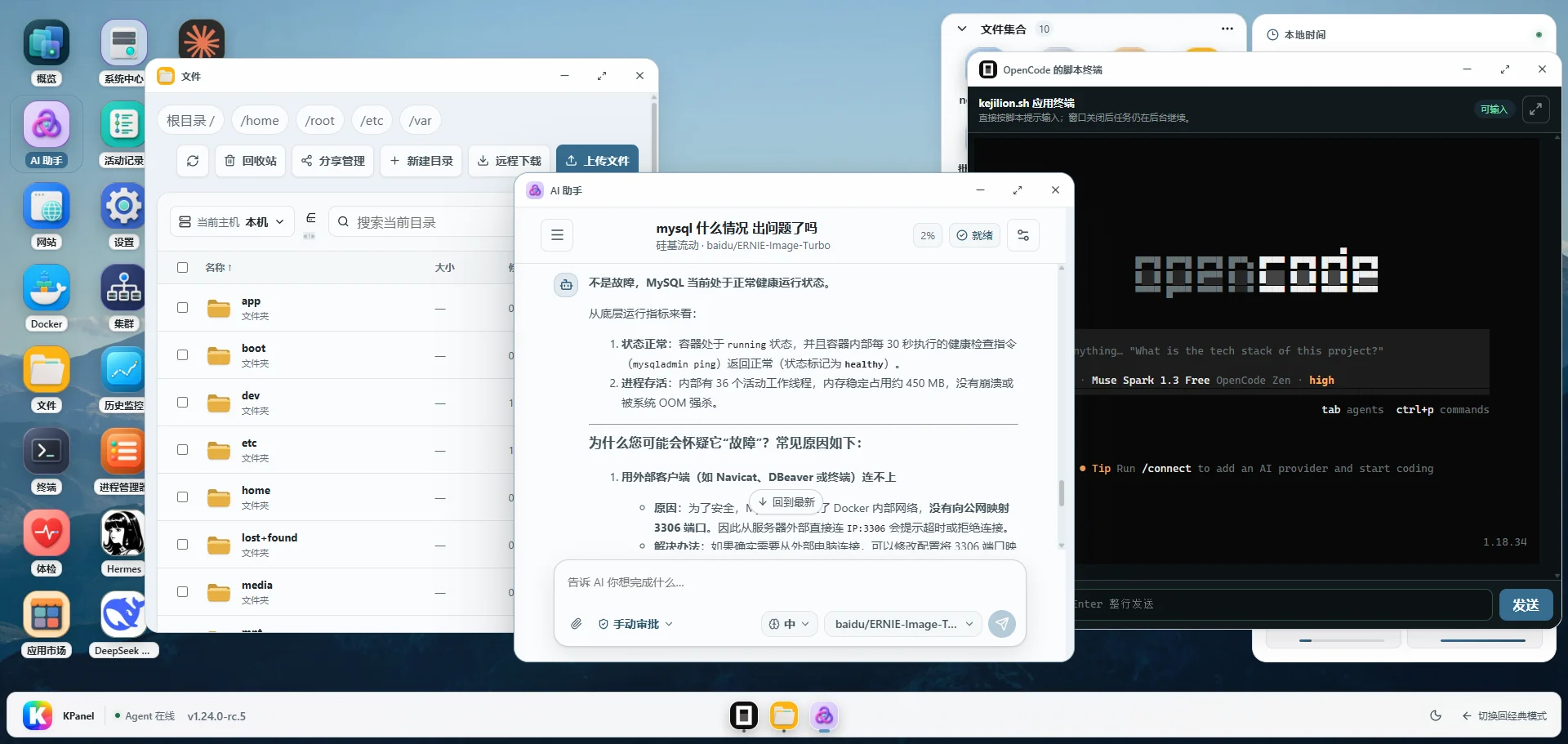Viewport: 1568px width, 744px height.
Task: Click the AI assistant settings sliders icon
Action: point(1023,235)
